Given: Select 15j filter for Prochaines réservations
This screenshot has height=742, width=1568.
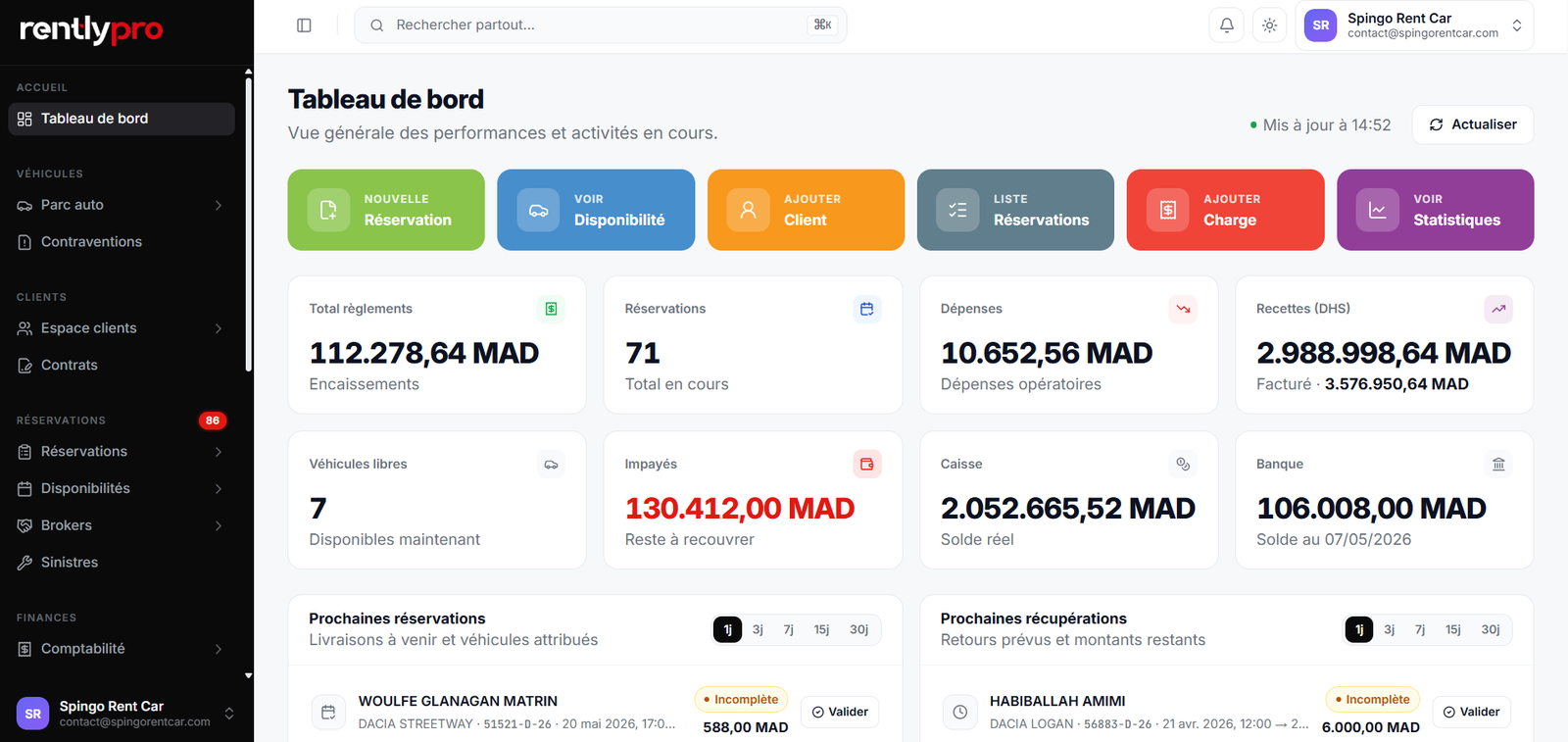Looking at the screenshot, I should (x=821, y=629).
